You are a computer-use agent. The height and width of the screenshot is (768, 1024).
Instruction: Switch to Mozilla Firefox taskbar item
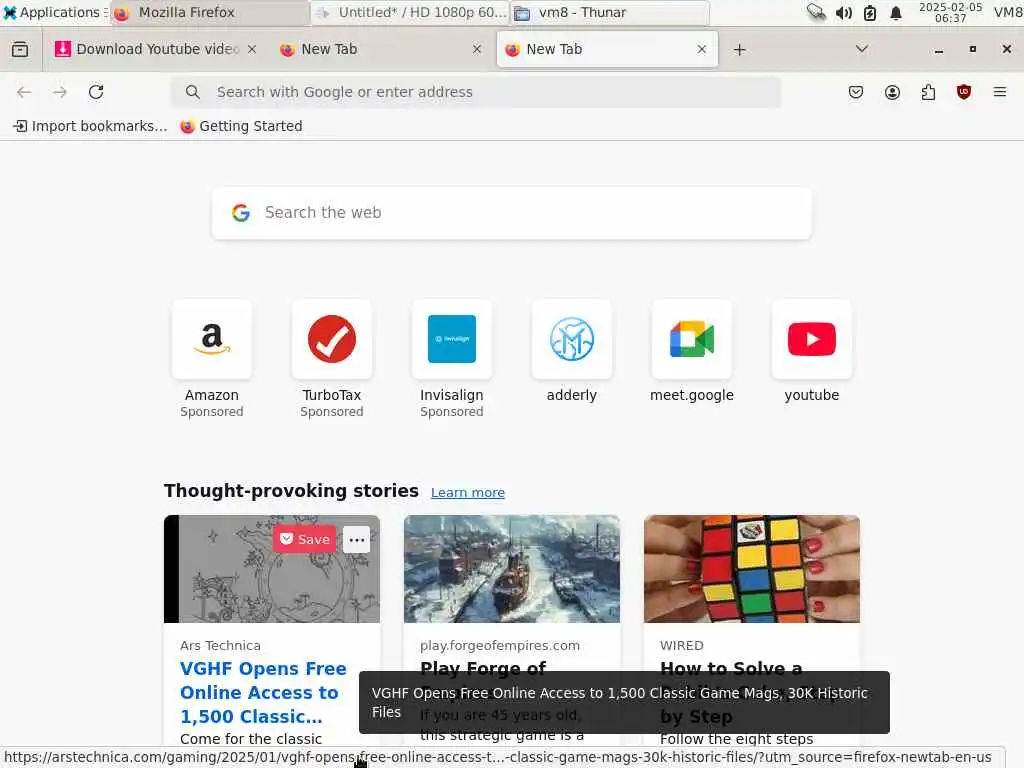tap(210, 12)
